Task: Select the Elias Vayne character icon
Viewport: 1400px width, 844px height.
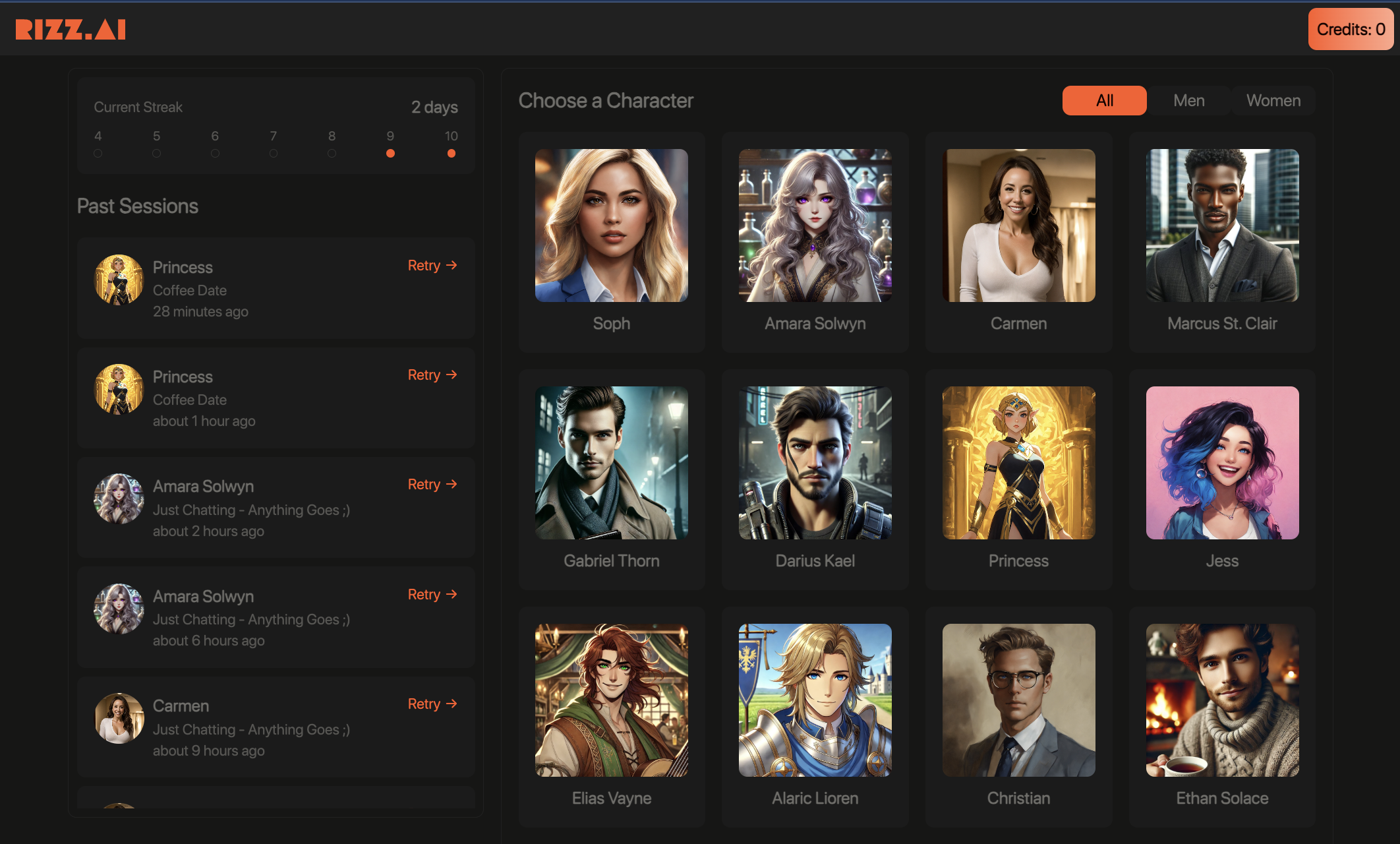Action: (611, 700)
